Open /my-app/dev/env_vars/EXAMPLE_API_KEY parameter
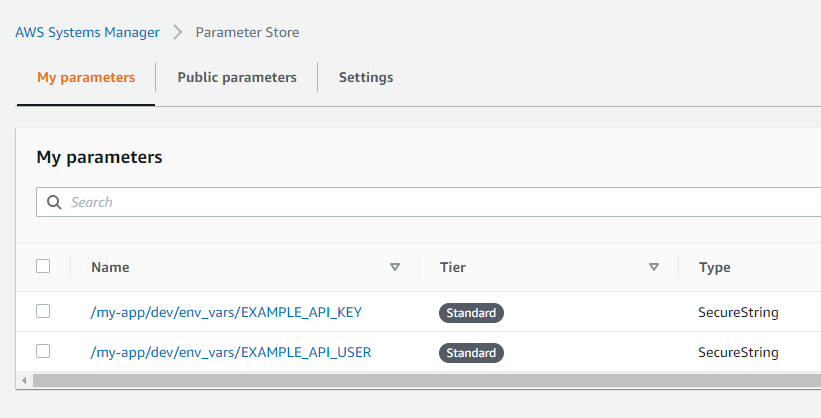Screen dimensions: 821x418 (x=226, y=312)
